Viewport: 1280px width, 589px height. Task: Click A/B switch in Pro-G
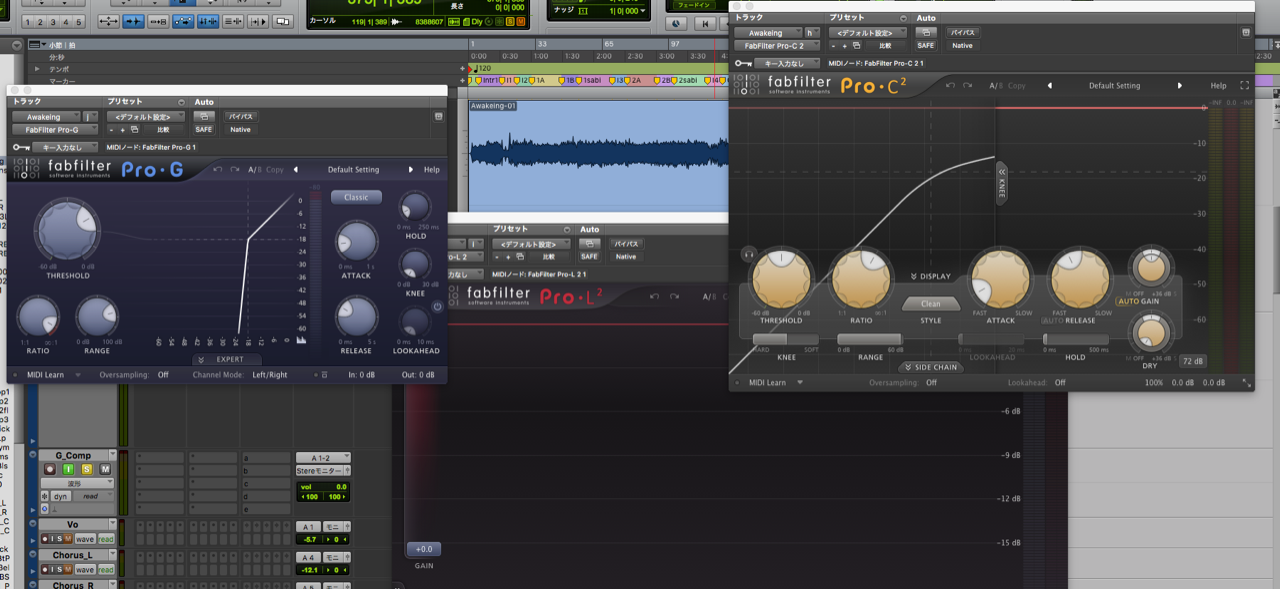(x=253, y=170)
